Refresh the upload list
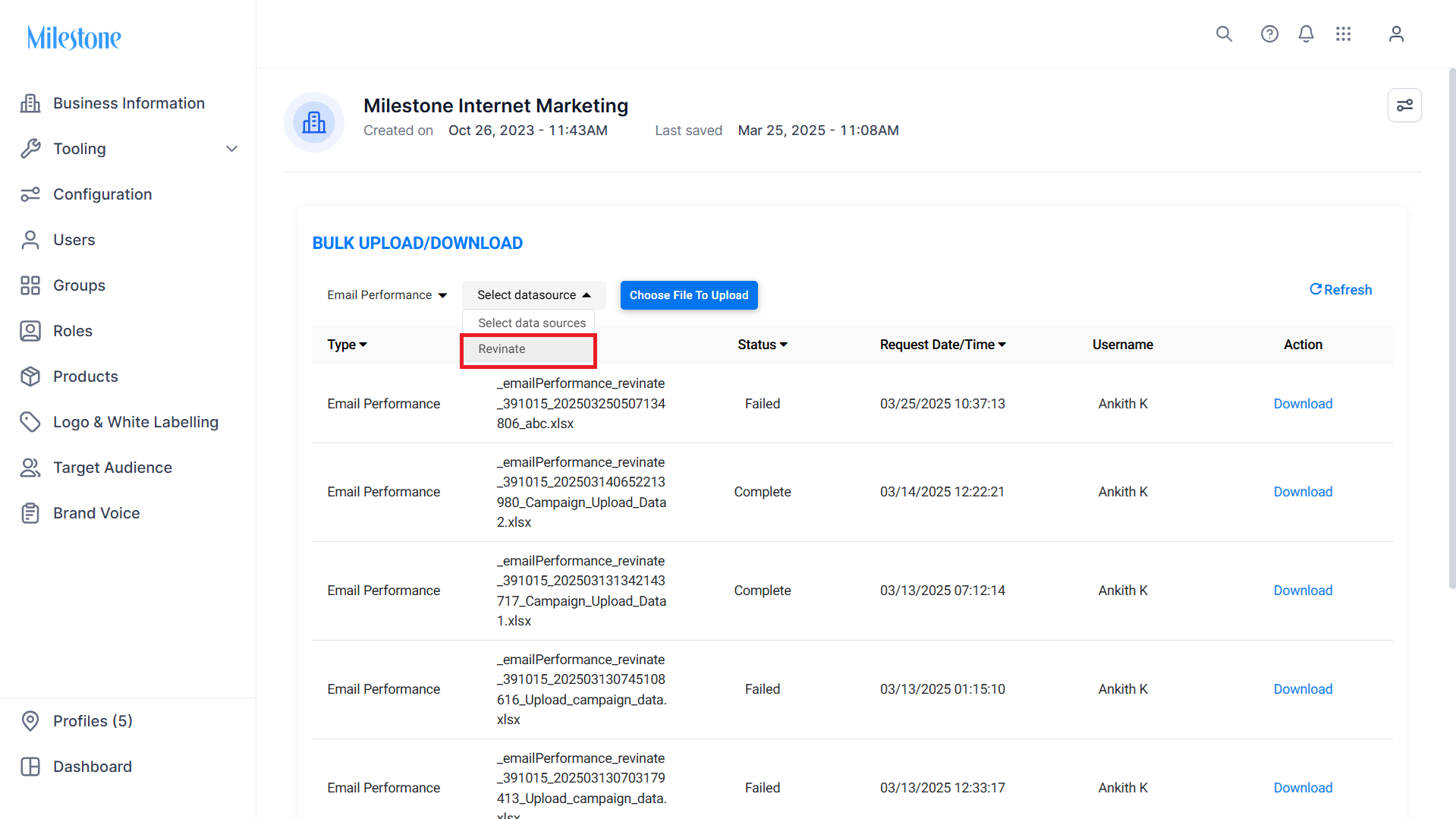 coord(1341,290)
